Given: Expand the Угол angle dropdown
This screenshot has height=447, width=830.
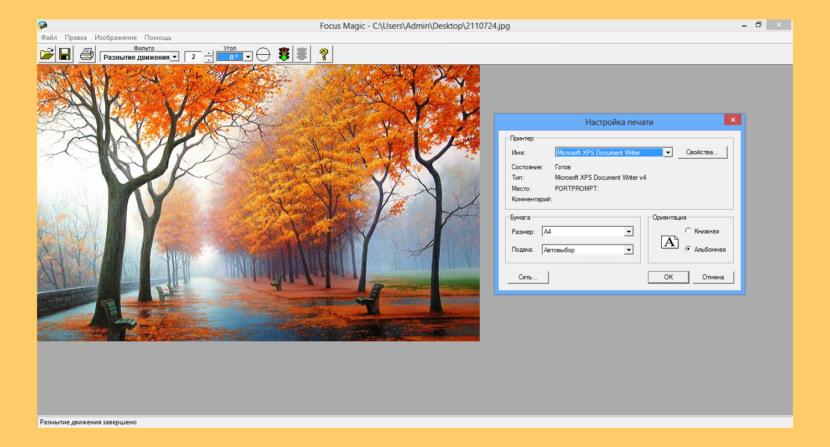Looking at the screenshot, I should click(x=248, y=57).
